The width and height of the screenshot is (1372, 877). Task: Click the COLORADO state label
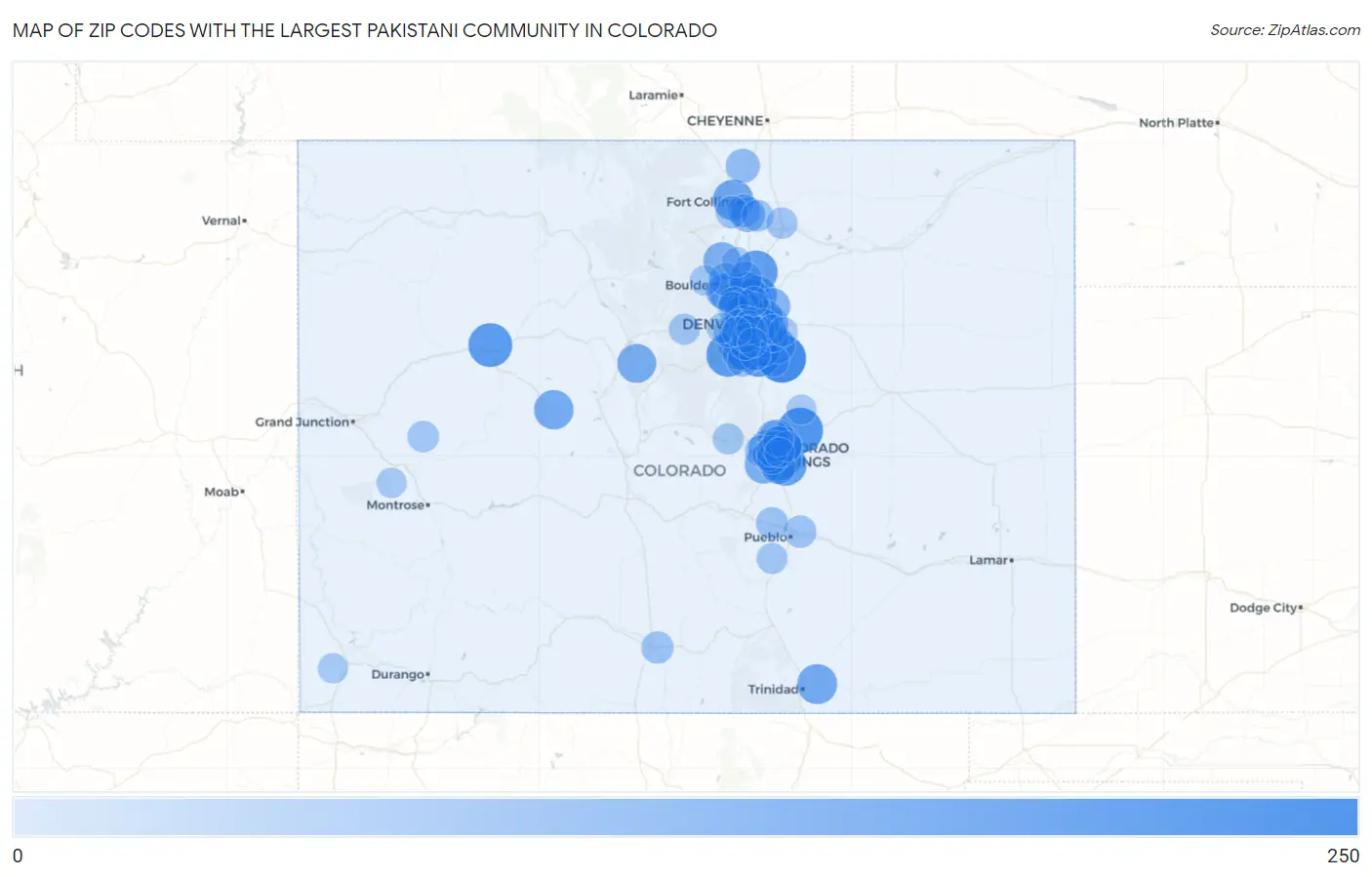679,470
